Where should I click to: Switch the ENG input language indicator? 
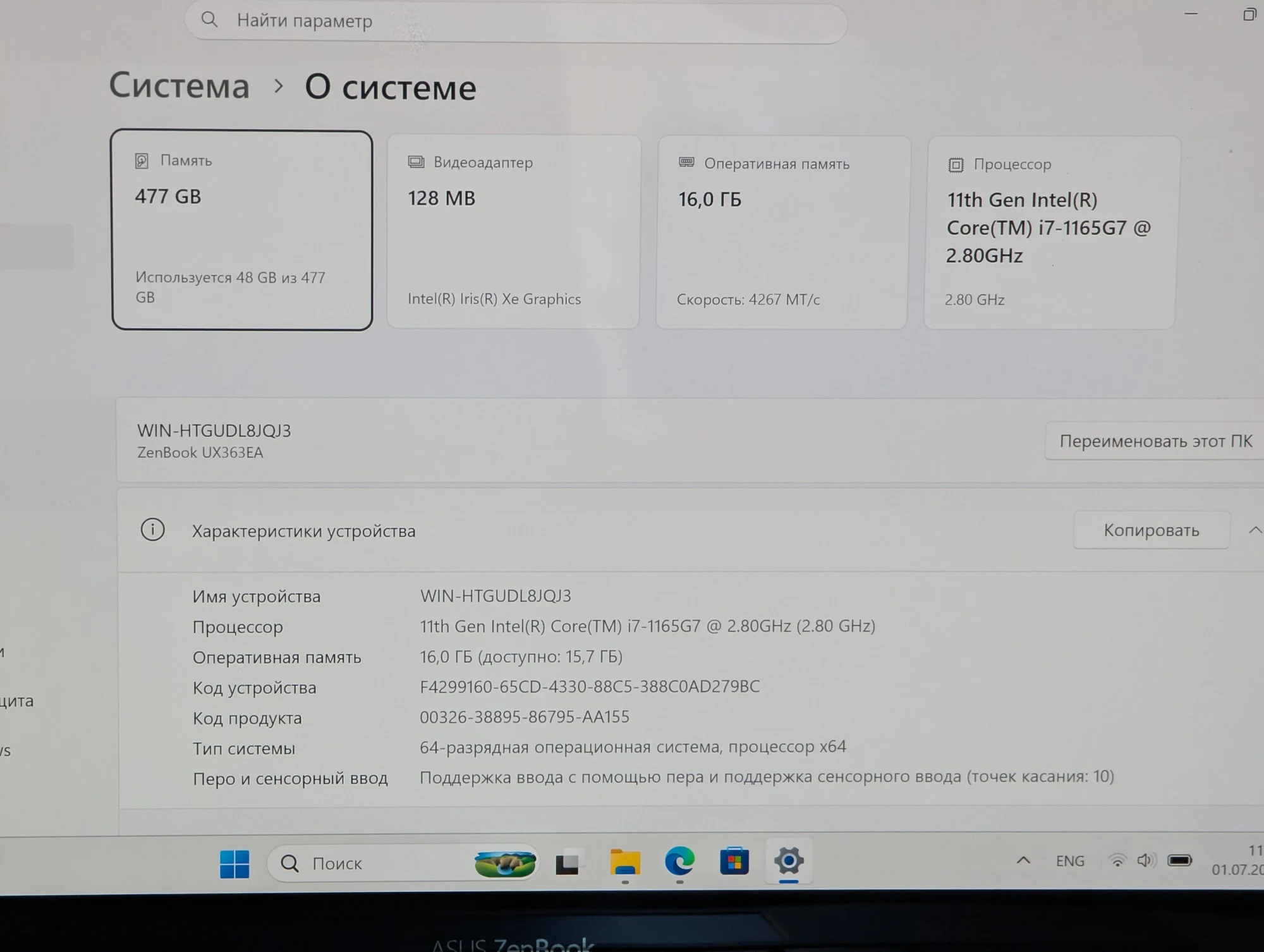click(x=1070, y=861)
